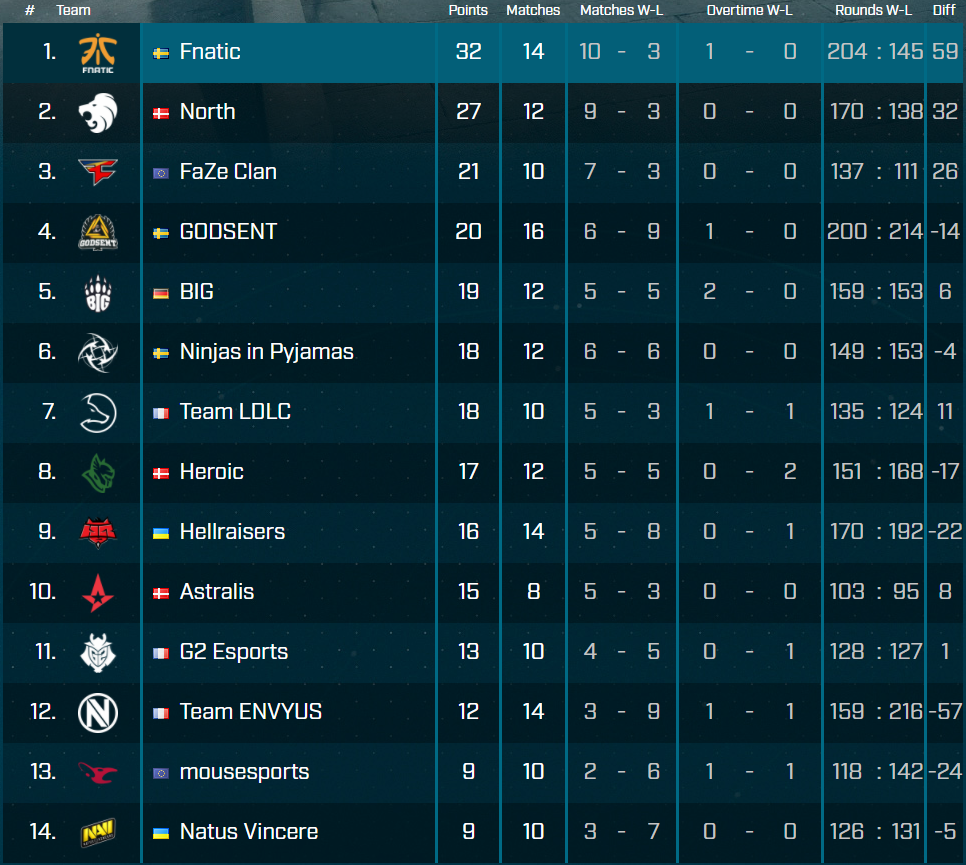Click the Astralis star logo
This screenshot has width=966, height=865.
point(98,593)
